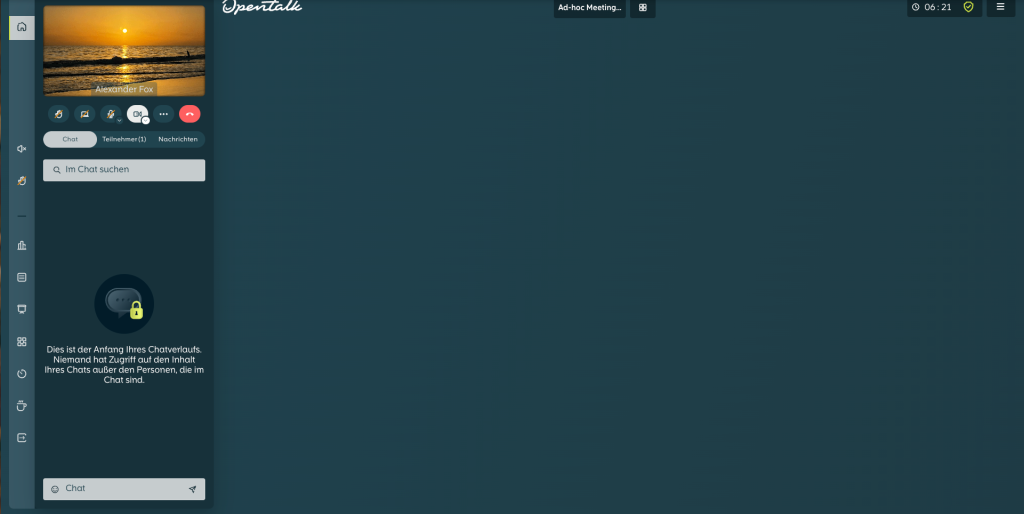Expand the microphone options chevron
Image resolution: width=1024 pixels, height=514 pixels.
[x=119, y=120]
